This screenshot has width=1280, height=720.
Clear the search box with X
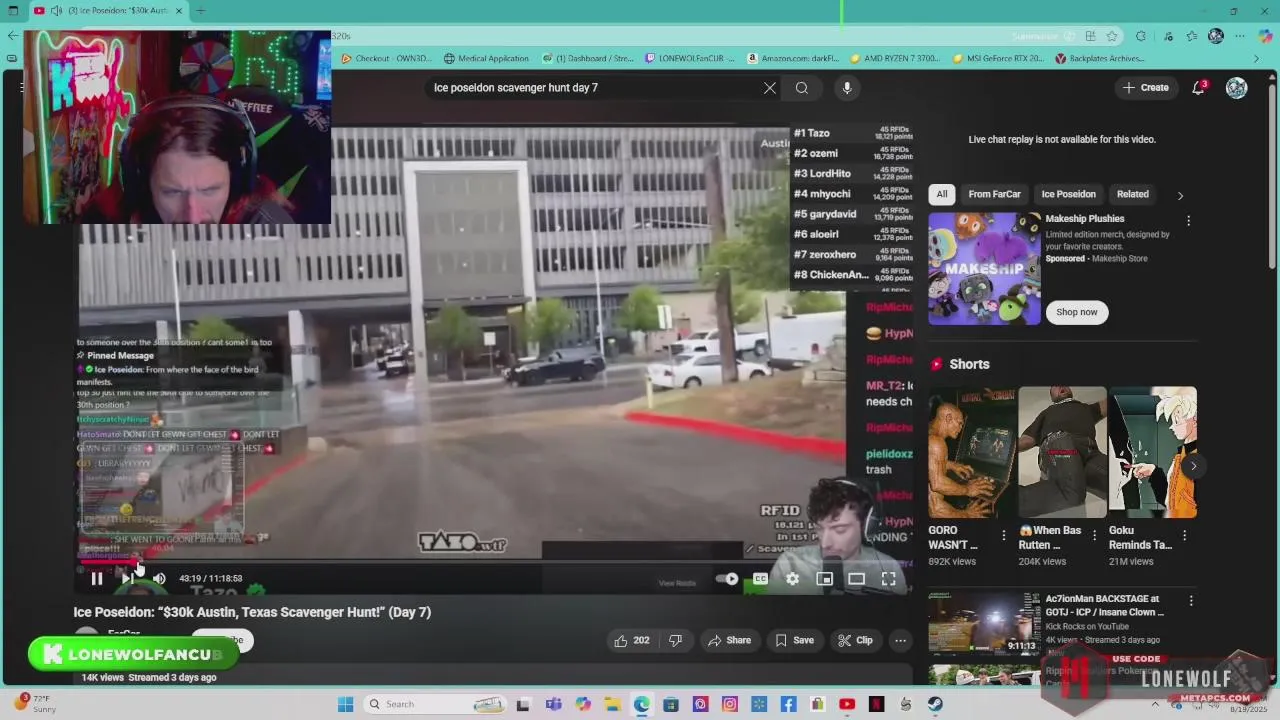[770, 88]
